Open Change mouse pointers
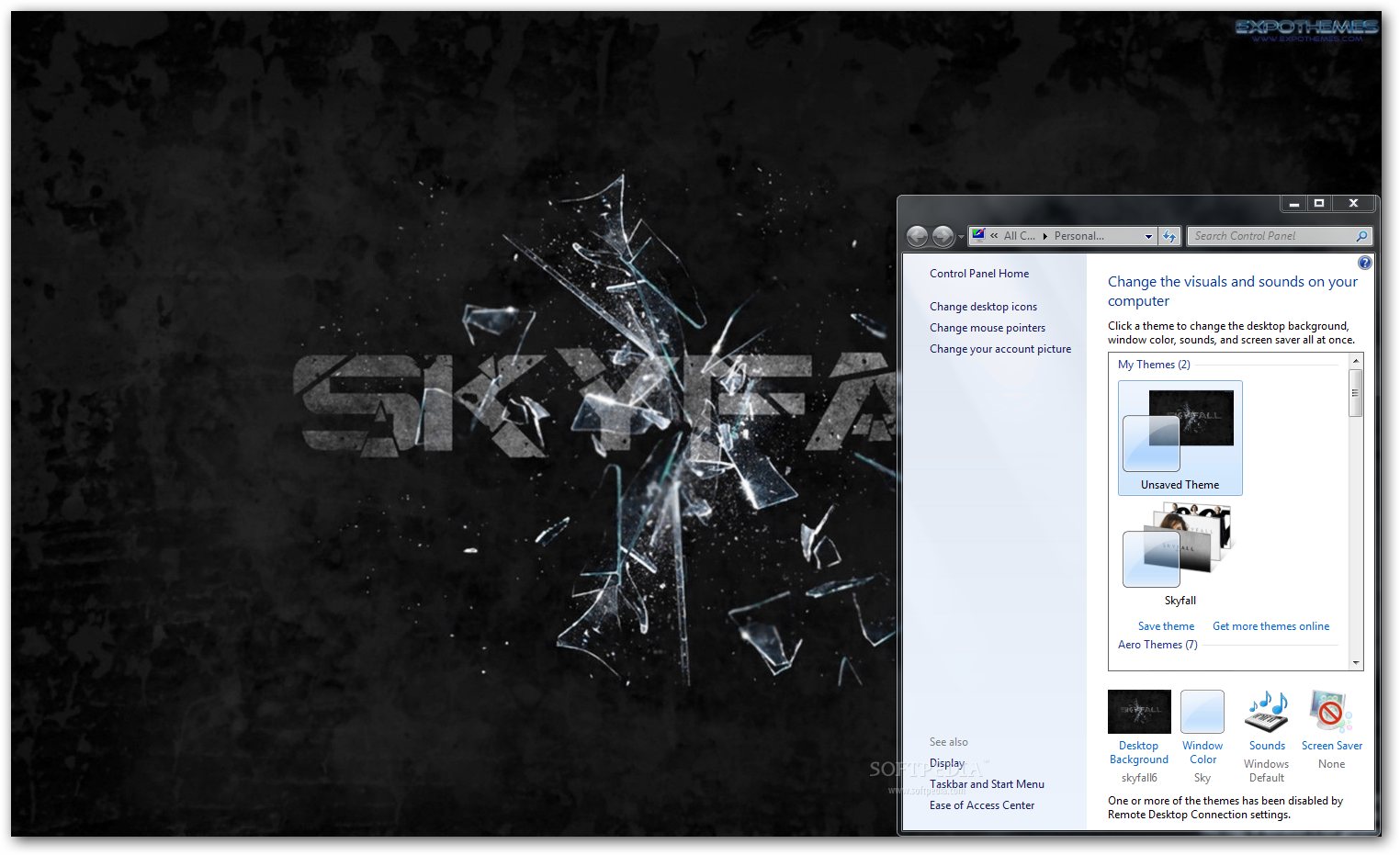 pos(988,328)
